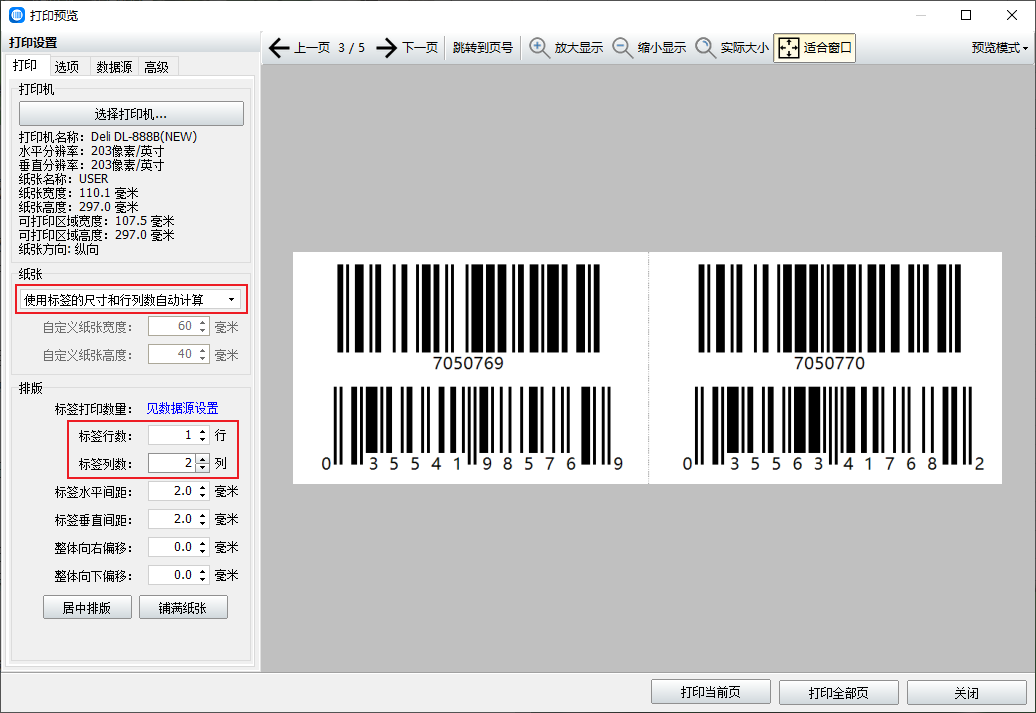Go to next page arrow icon
Viewport: 1036px width, 713px height.
click(x=387, y=48)
